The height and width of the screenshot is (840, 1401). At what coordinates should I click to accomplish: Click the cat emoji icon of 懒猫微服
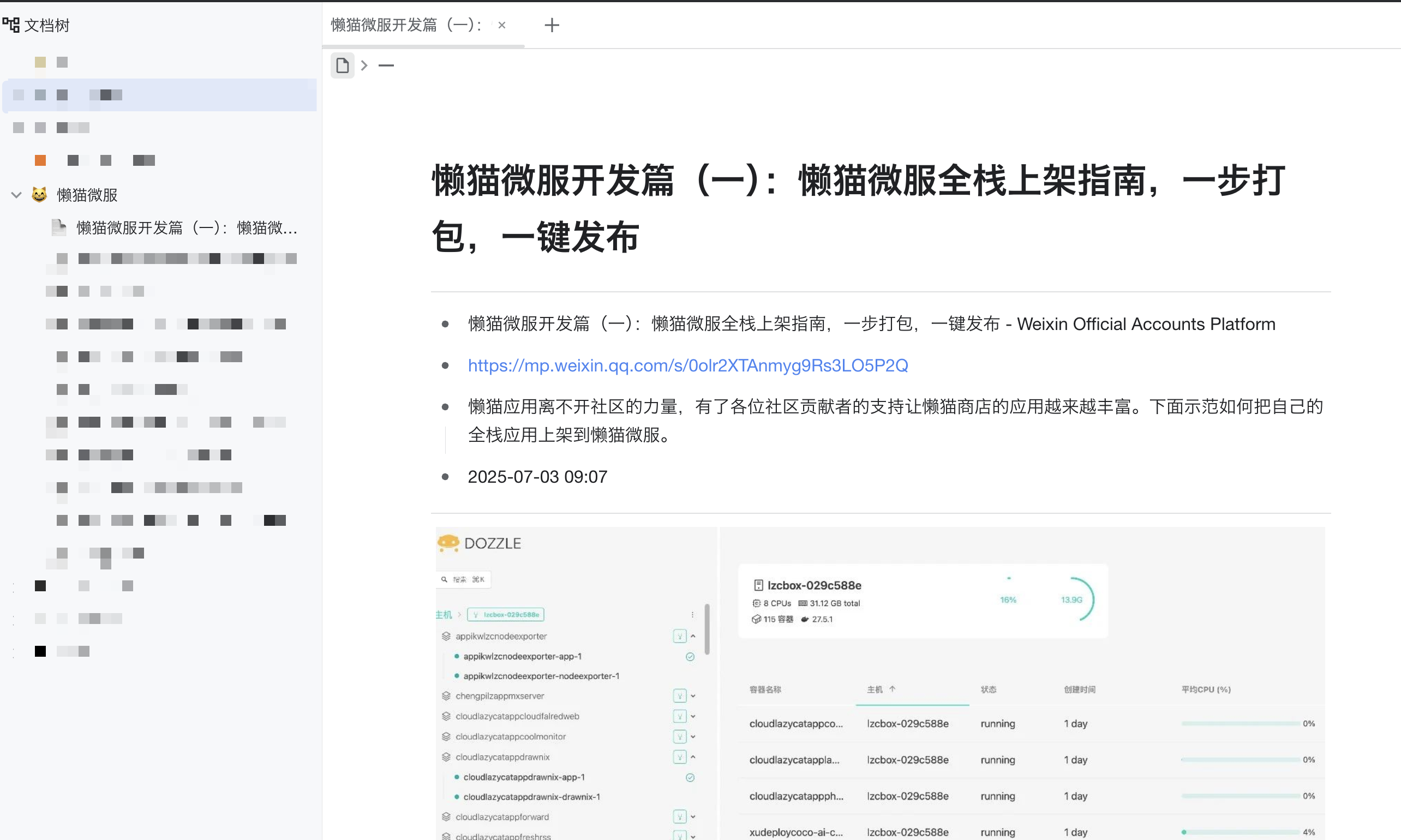coord(39,195)
